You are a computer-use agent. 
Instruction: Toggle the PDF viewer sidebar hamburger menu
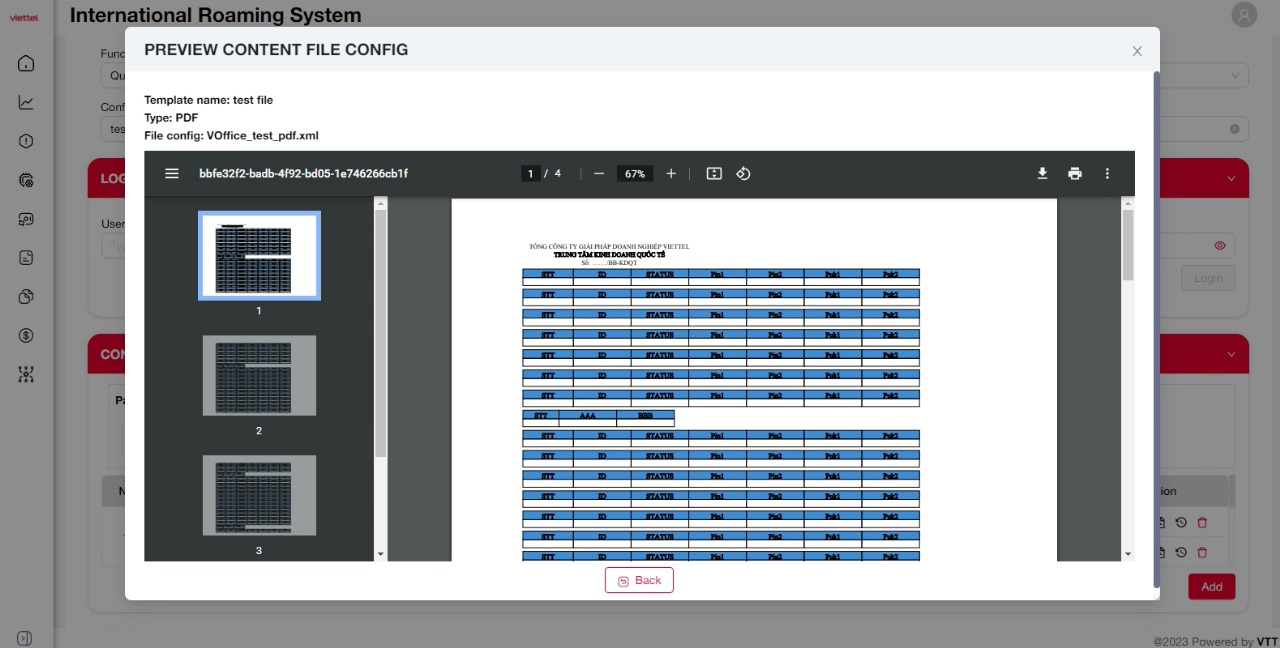[172, 174]
